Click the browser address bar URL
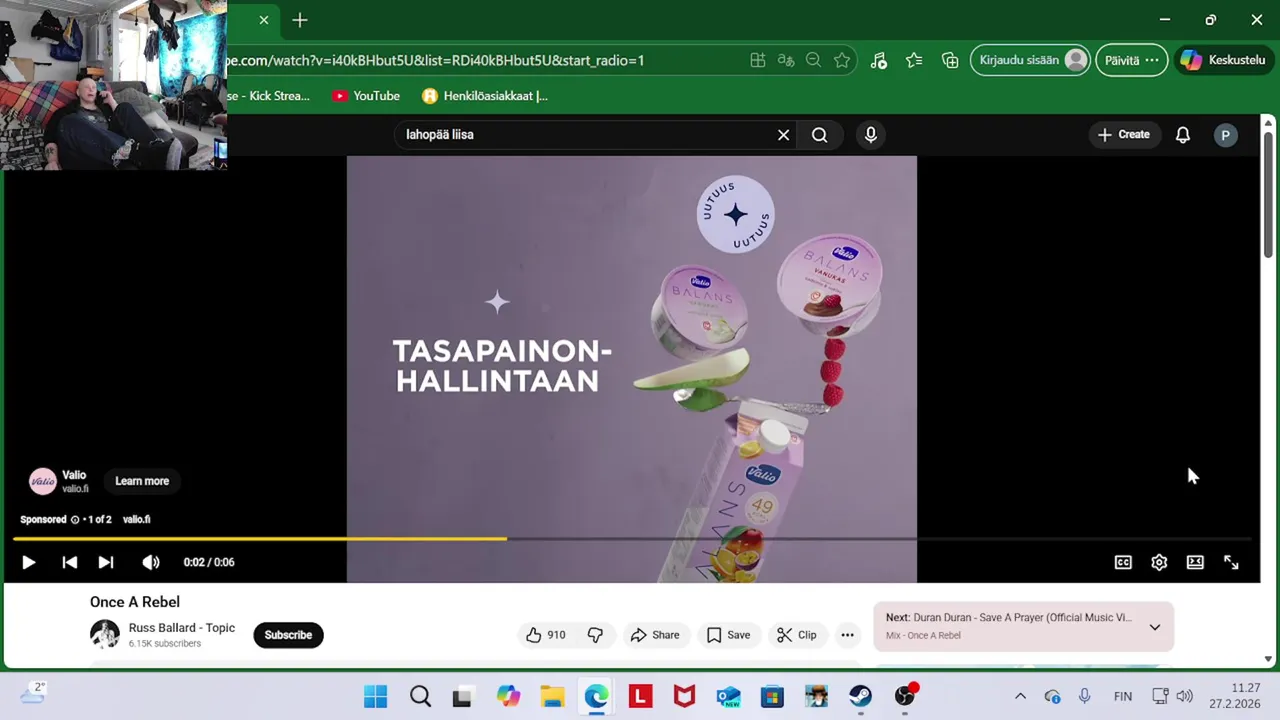Viewport: 1280px width, 720px height. click(436, 60)
